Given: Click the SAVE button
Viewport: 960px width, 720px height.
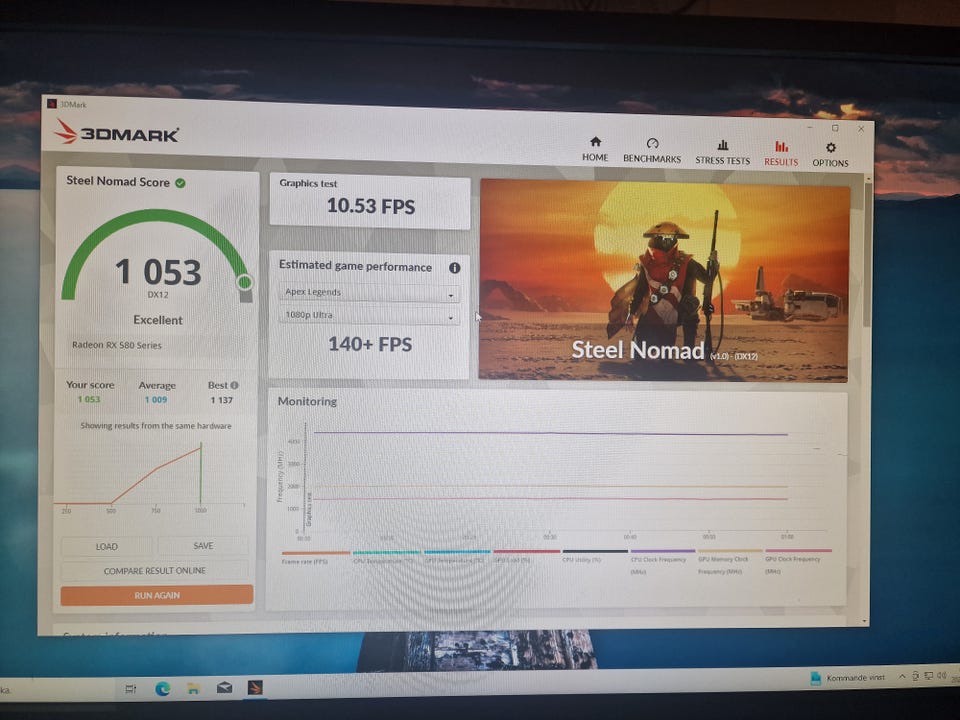Looking at the screenshot, I should 203,546.
